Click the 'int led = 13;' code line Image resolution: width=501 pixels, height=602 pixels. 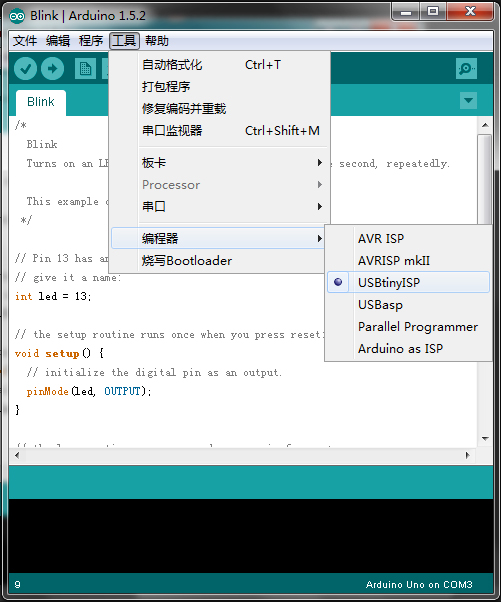click(53, 296)
